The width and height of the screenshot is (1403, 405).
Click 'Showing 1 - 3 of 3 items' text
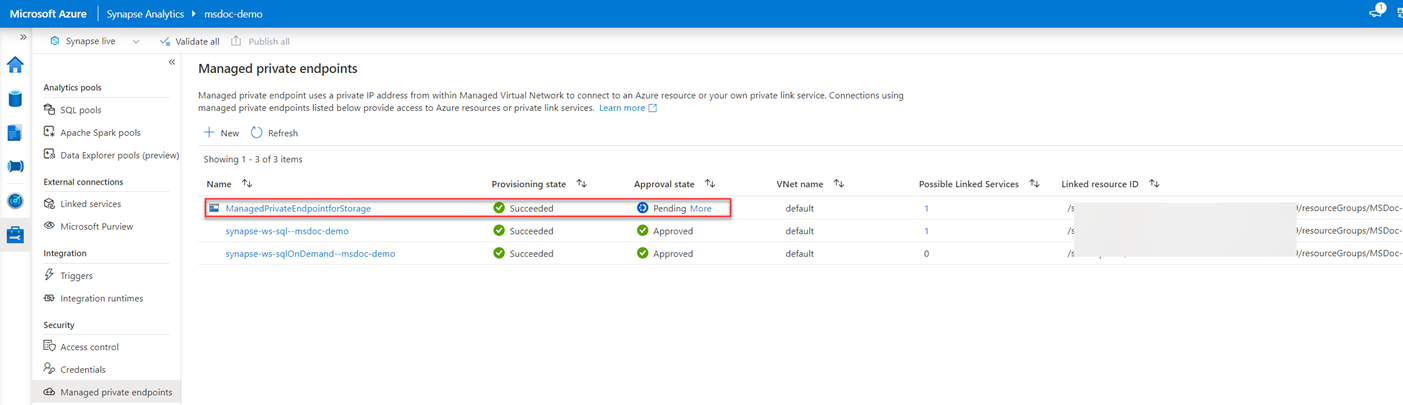pos(253,159)
